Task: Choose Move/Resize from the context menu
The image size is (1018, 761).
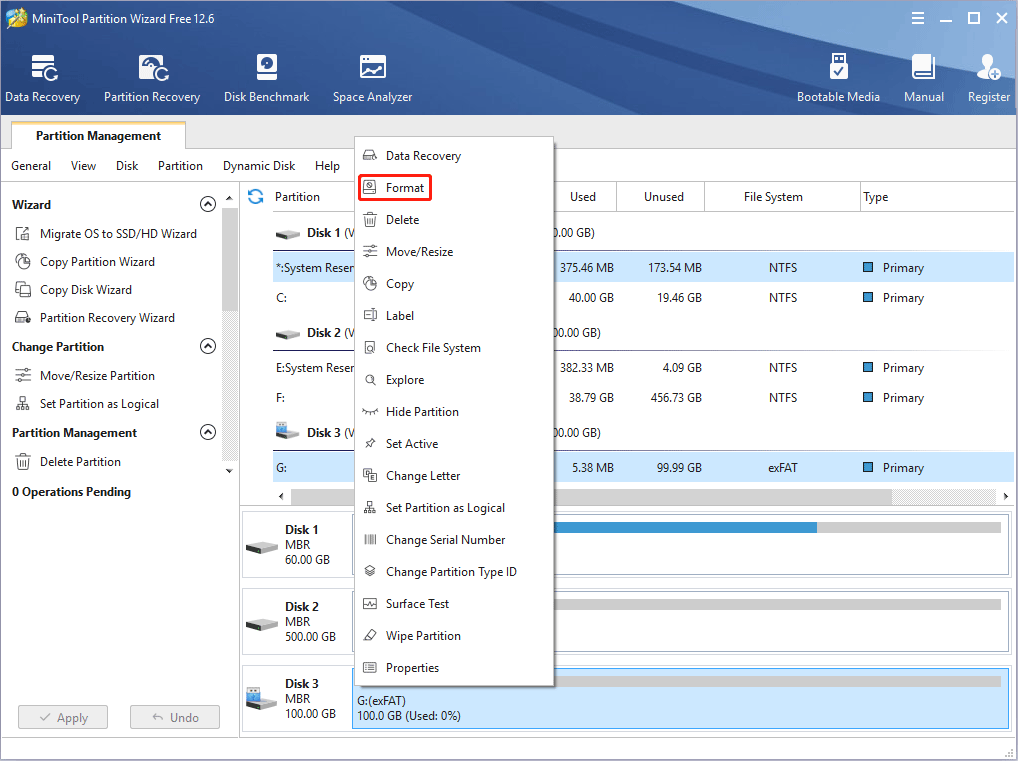Action: 454,252
